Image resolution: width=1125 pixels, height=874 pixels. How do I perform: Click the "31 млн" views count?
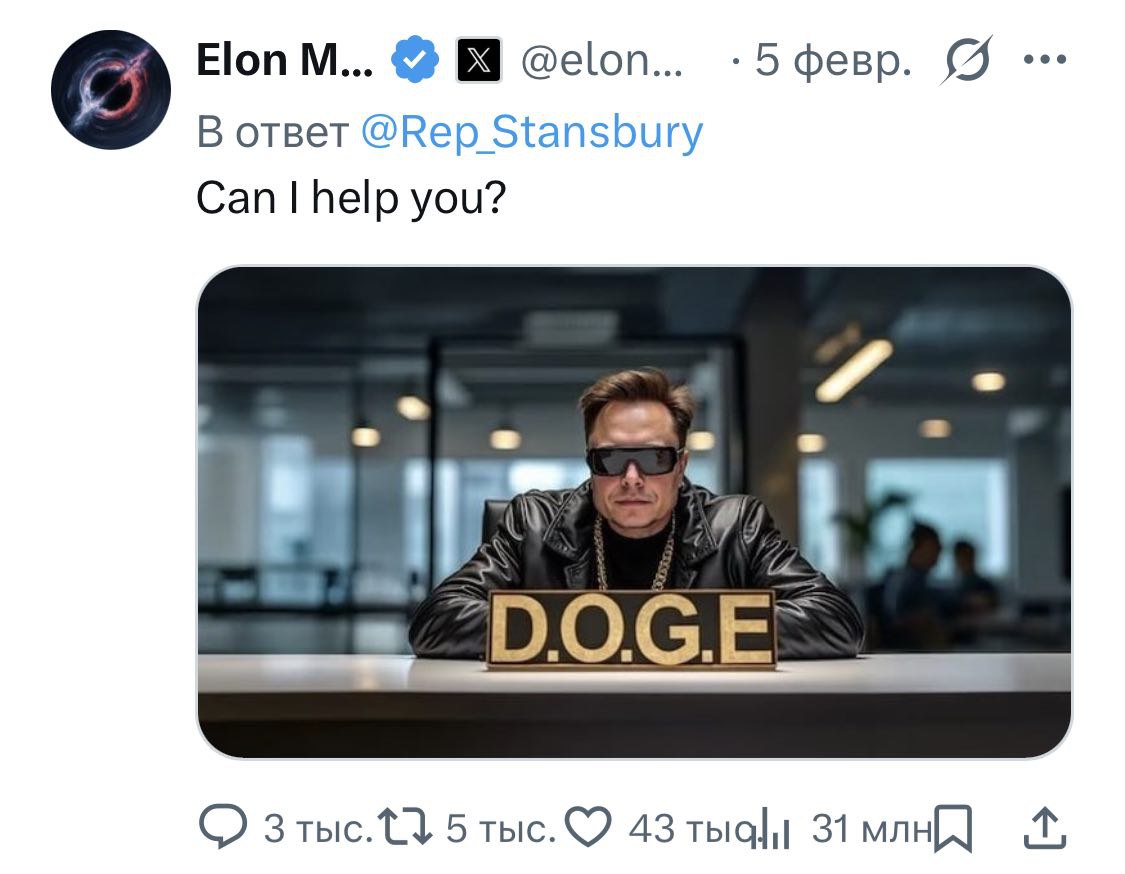point(870,828)
